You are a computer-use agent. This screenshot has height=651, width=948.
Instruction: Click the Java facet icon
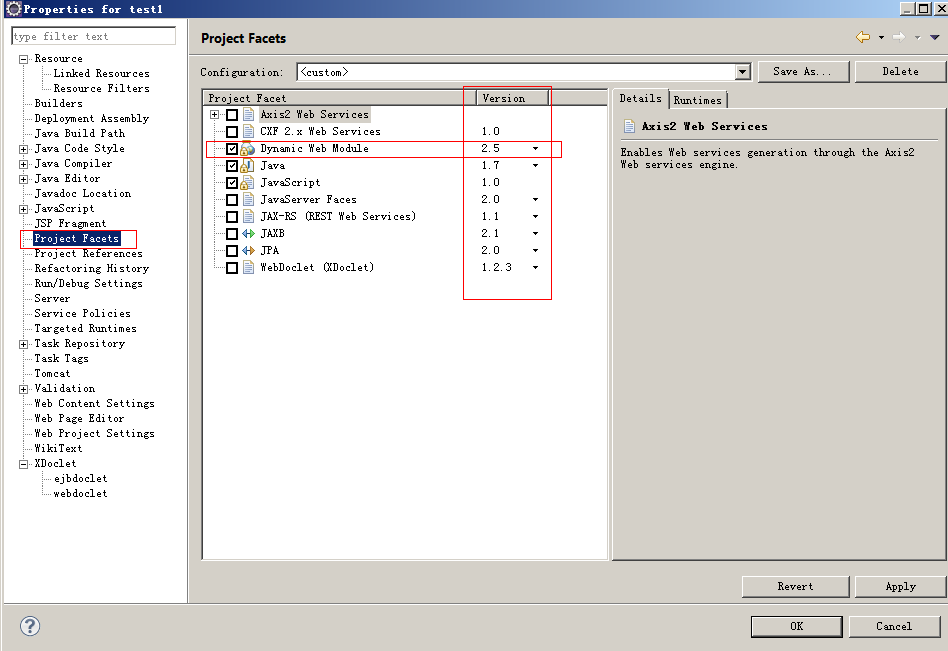248,166
